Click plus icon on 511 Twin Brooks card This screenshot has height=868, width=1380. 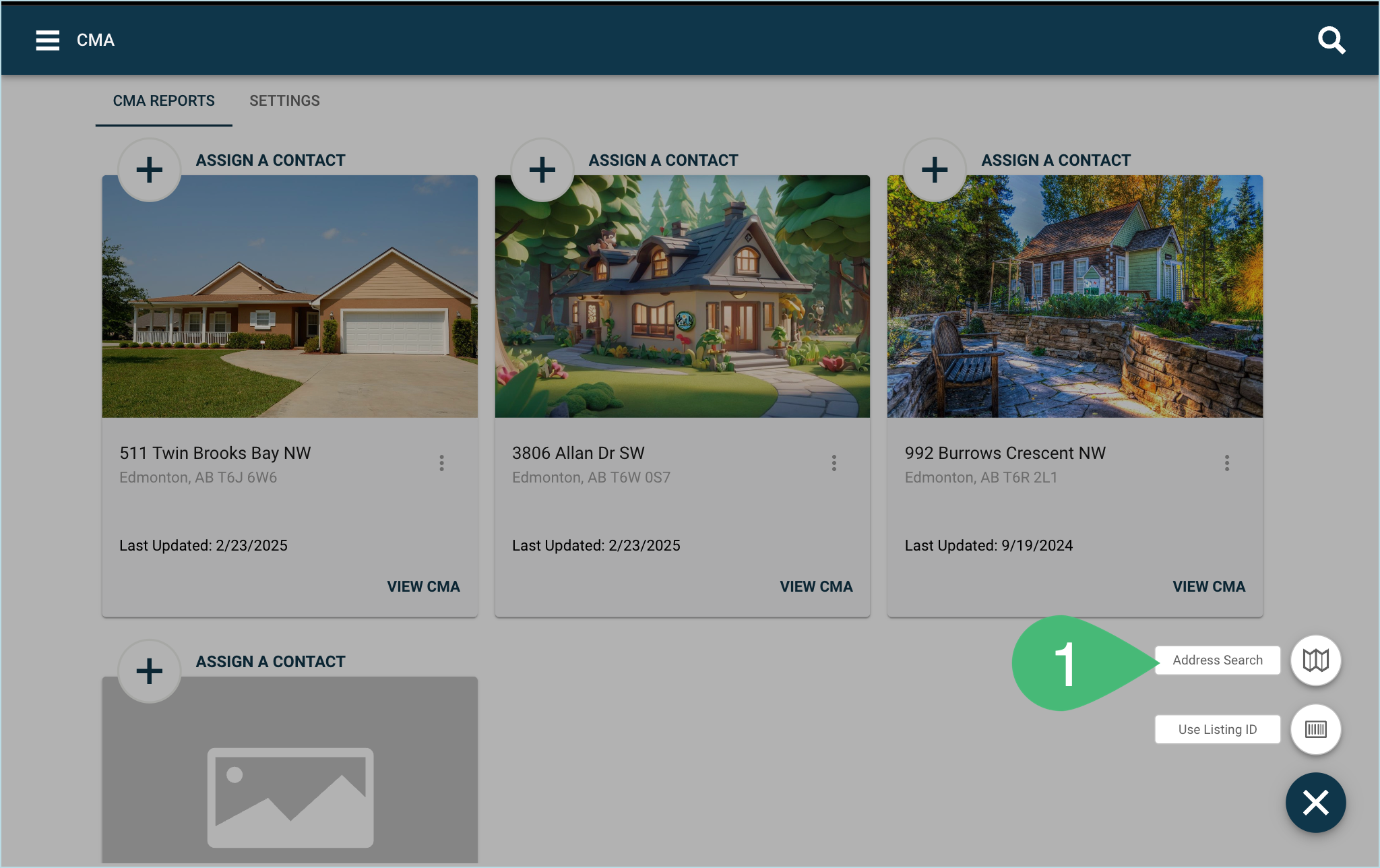pyautogui.click(x=150, y=170)
